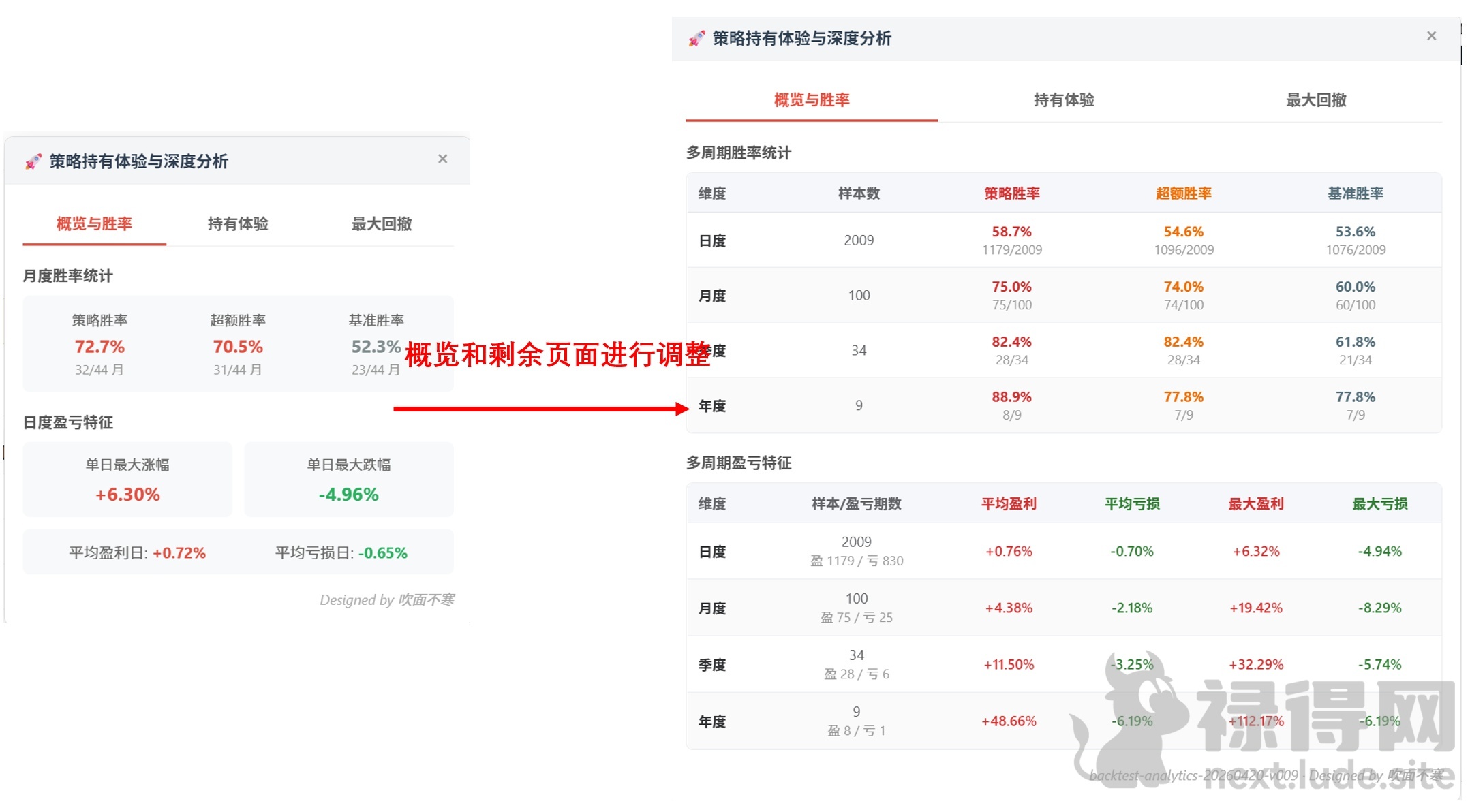The height and width of the screenshot is (812, 1470).
Task: Click Designed by 吹面不寒 under 平均盈利日
Action: [x=387, y=599]
